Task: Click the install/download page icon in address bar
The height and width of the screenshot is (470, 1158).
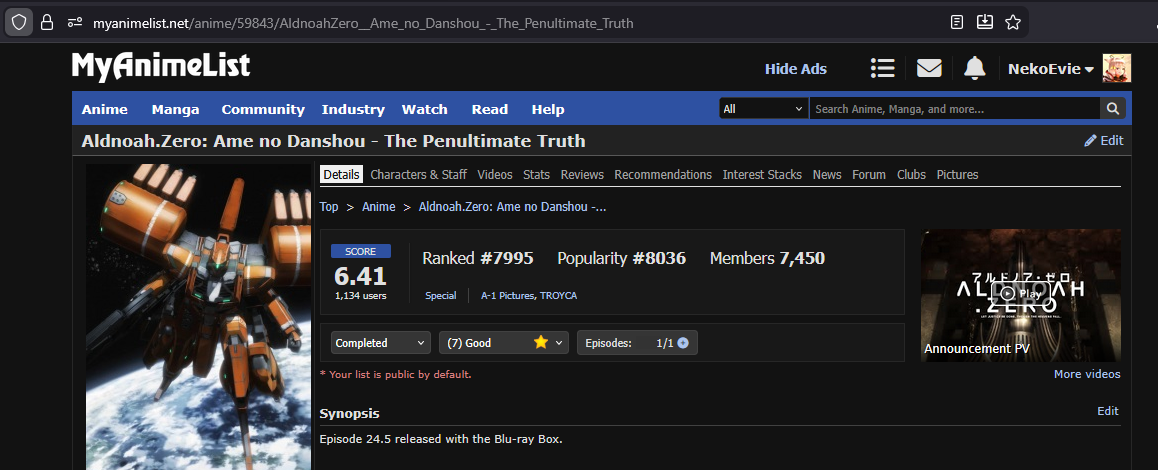Action: coord(984,22)
